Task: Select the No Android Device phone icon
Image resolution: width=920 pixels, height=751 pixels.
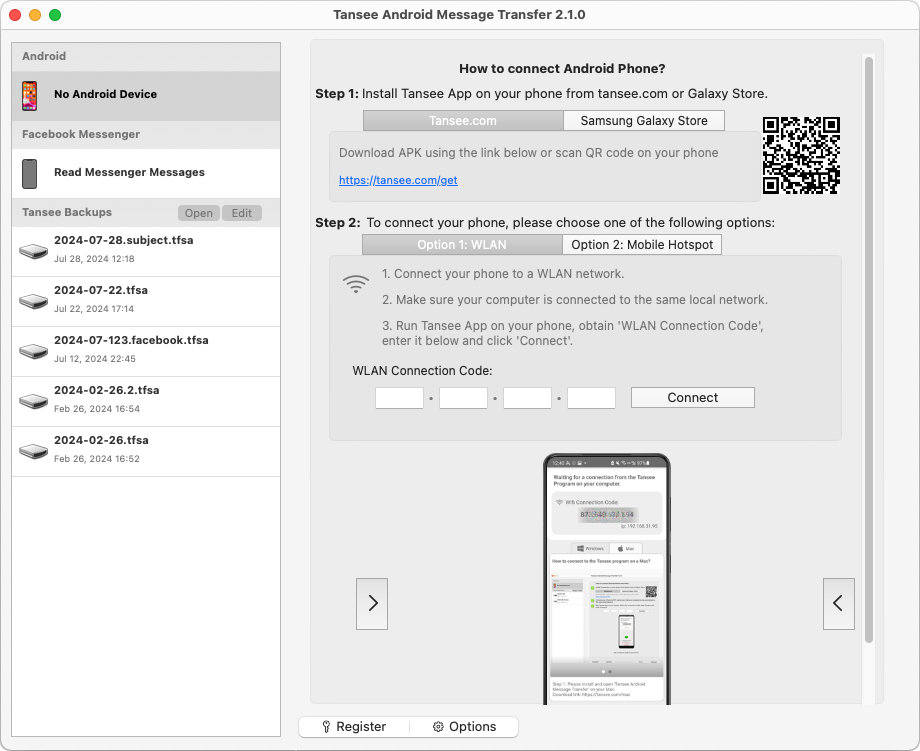Action: 29,96
